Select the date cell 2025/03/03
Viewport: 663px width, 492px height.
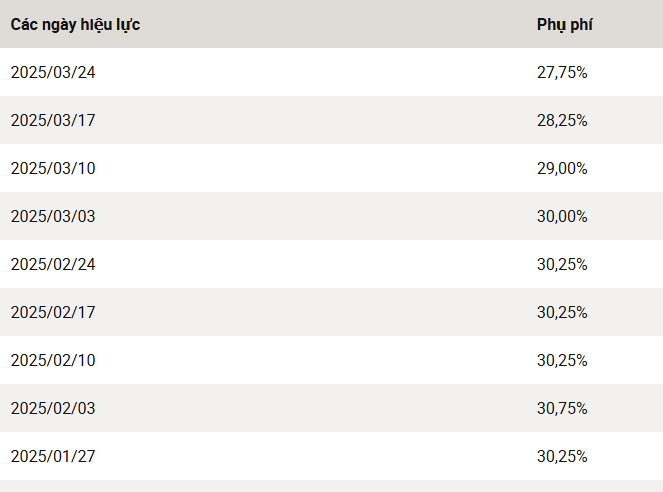(53, 216)
